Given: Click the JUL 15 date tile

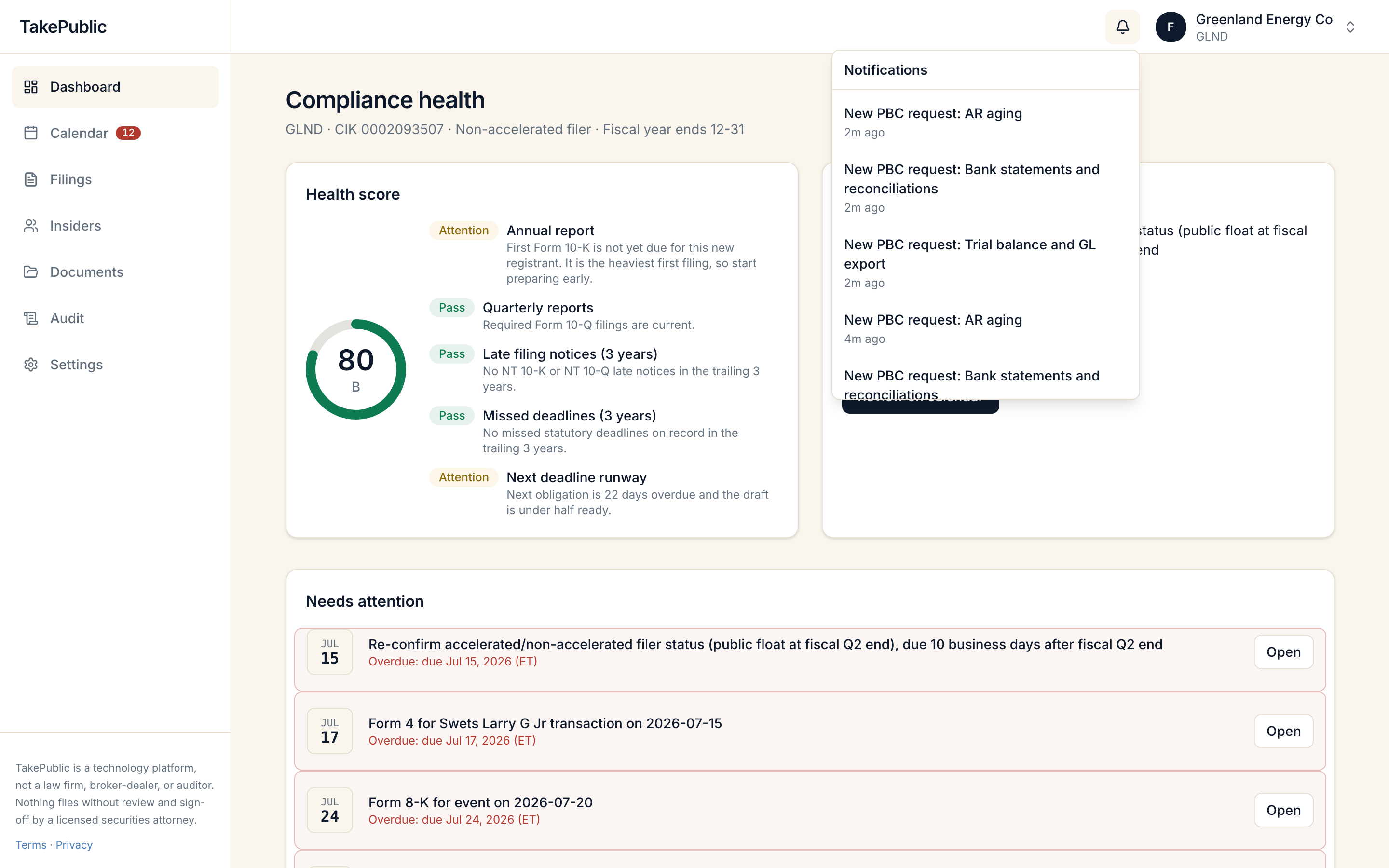Looking at the screenshot, I should pos(329,652).
